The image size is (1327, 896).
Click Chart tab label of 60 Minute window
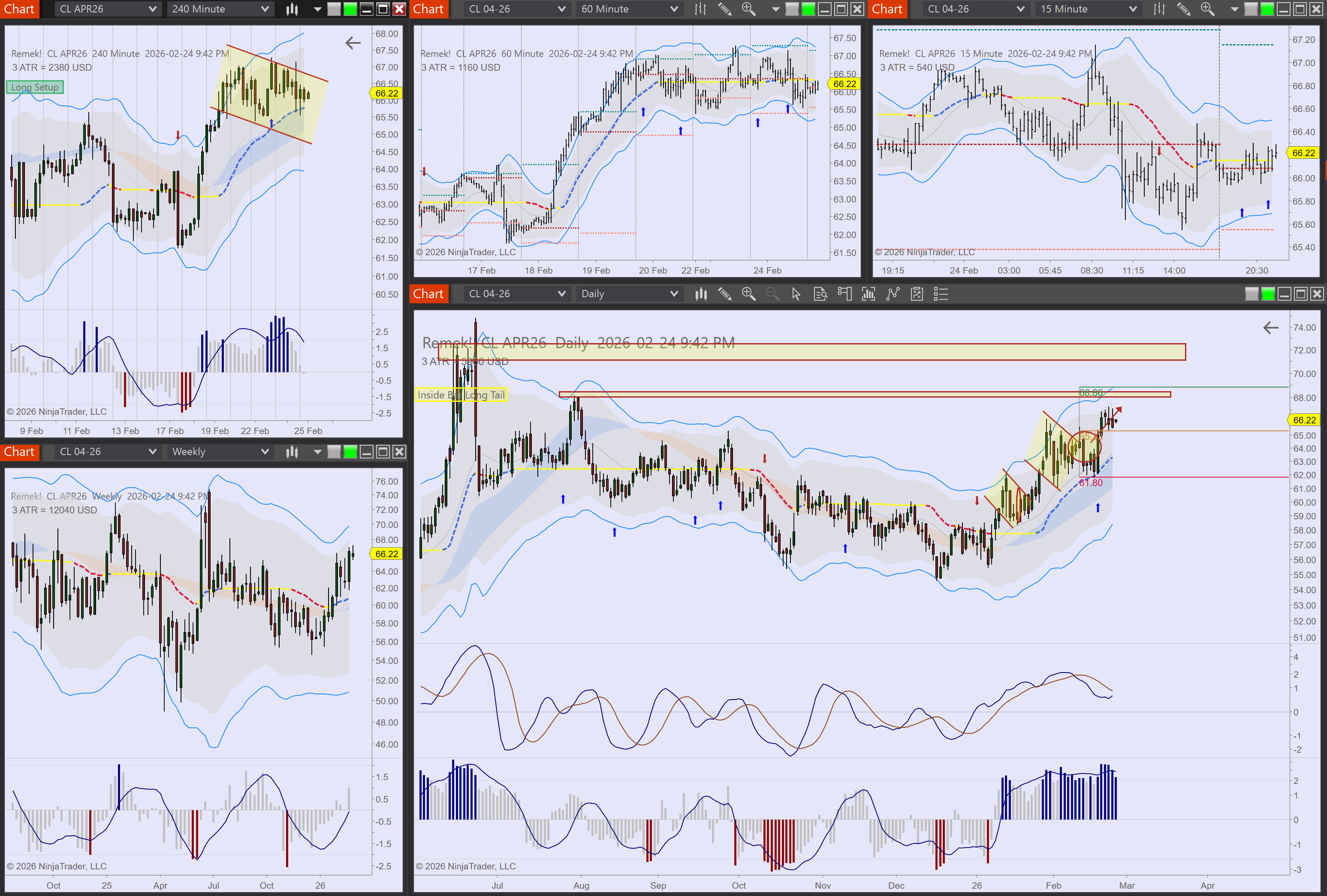pos(428,9)
